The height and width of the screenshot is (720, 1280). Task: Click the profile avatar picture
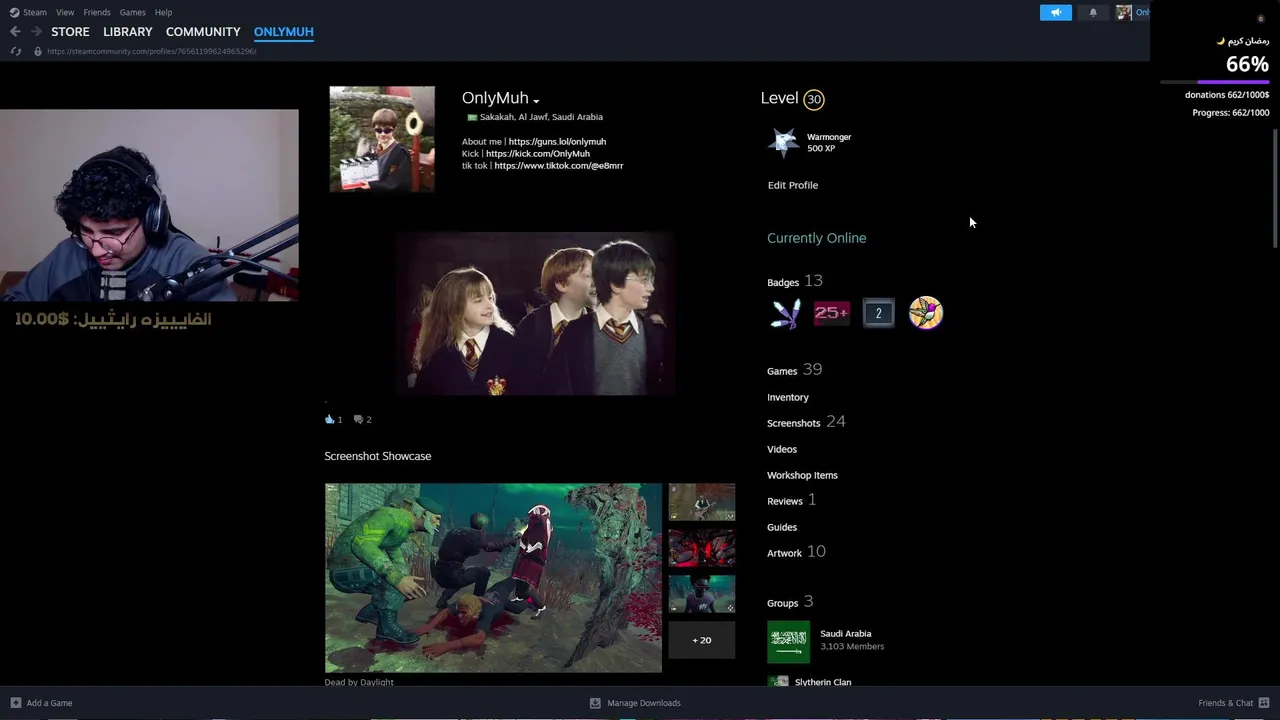pyautogui.click(x=382, y=139)
